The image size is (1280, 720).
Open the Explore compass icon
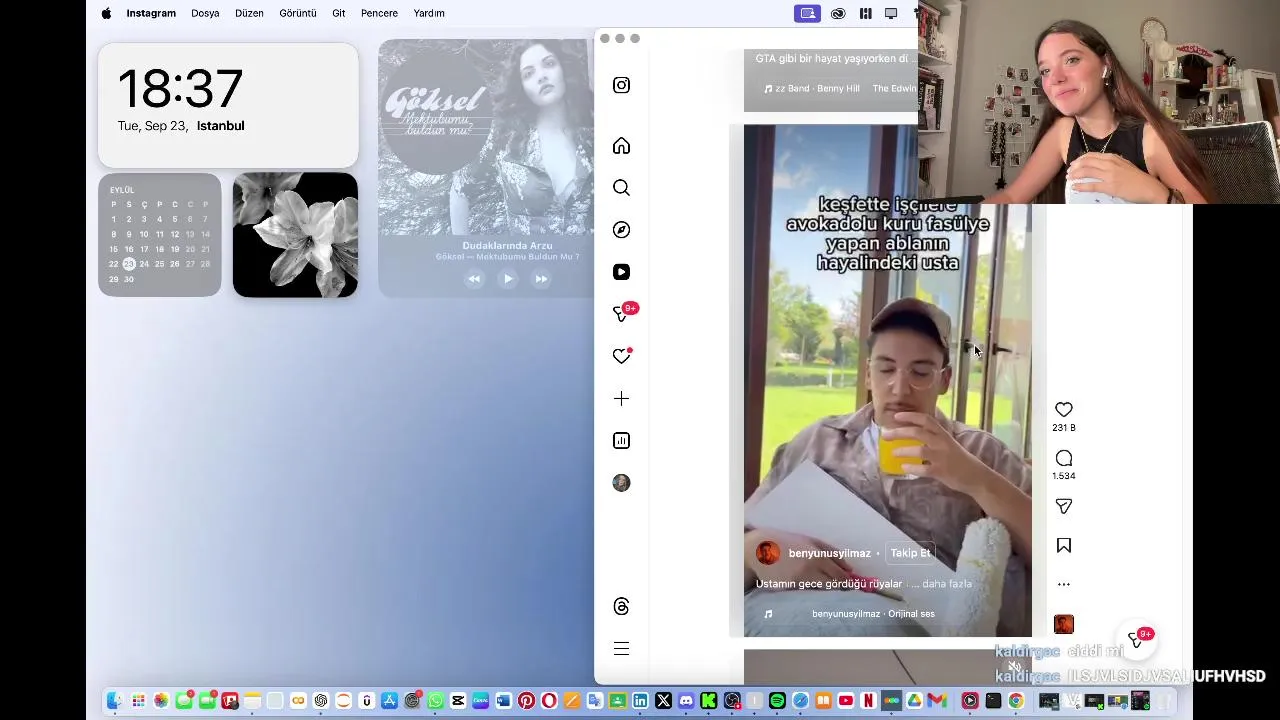pyautogui.click(x=621, y=230)
